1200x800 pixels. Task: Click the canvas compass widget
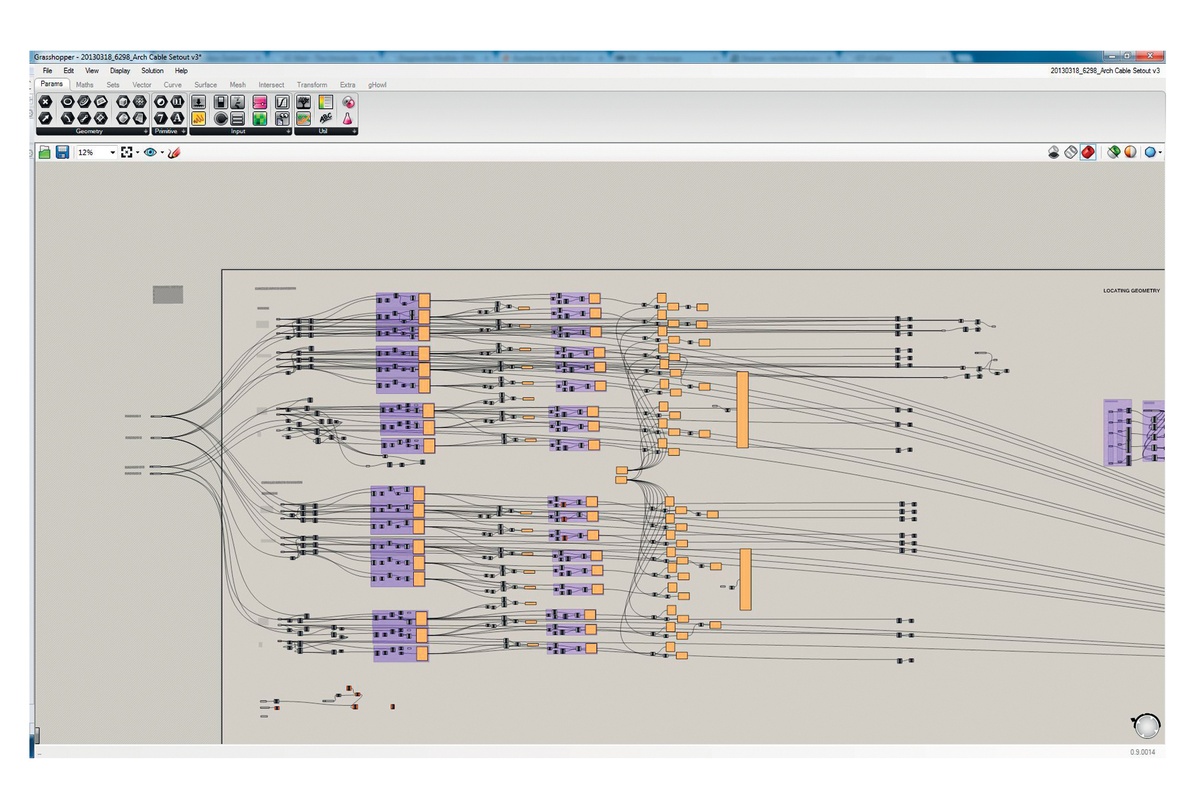click(1147, 725)
